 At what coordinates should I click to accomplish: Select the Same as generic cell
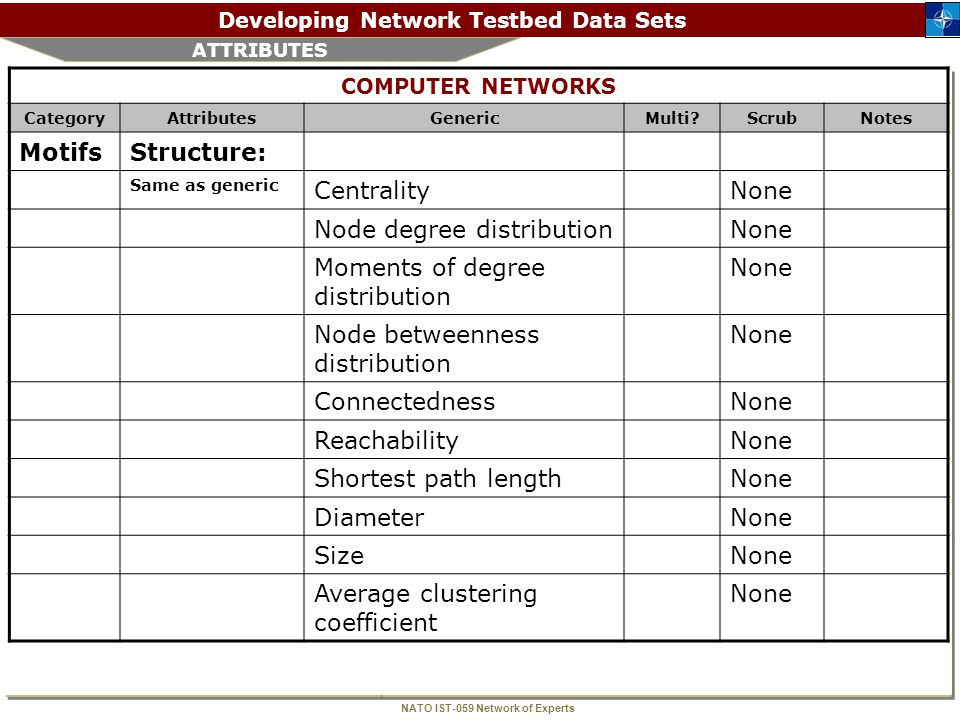(204, 186)
